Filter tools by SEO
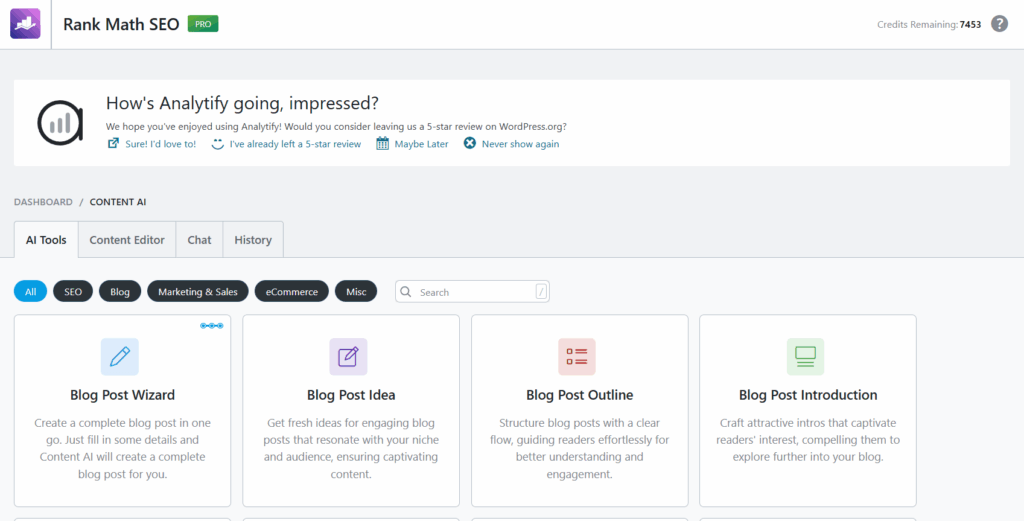 tap(73, 292)
